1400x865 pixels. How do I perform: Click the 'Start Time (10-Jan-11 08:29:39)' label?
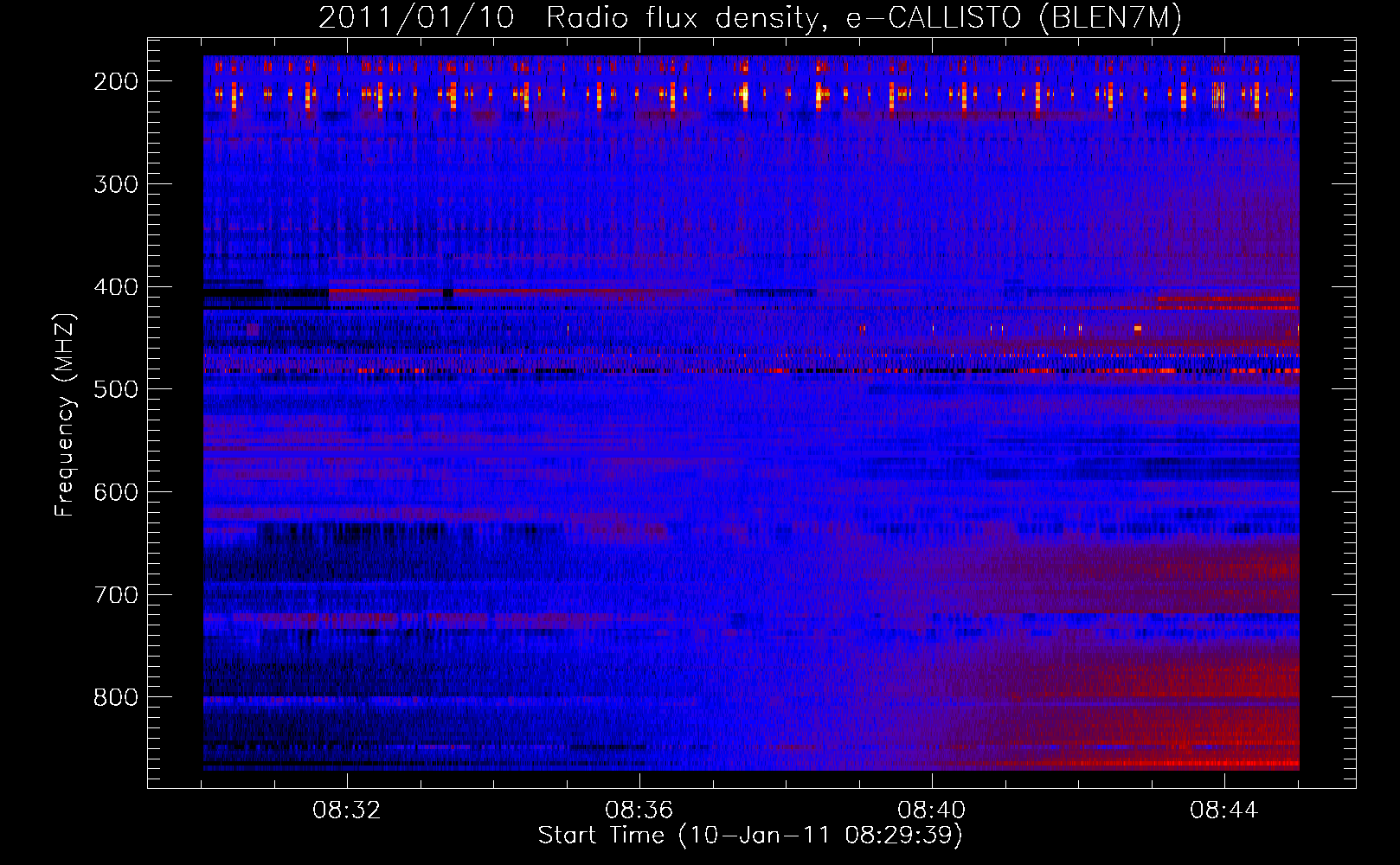pos(750,836)
